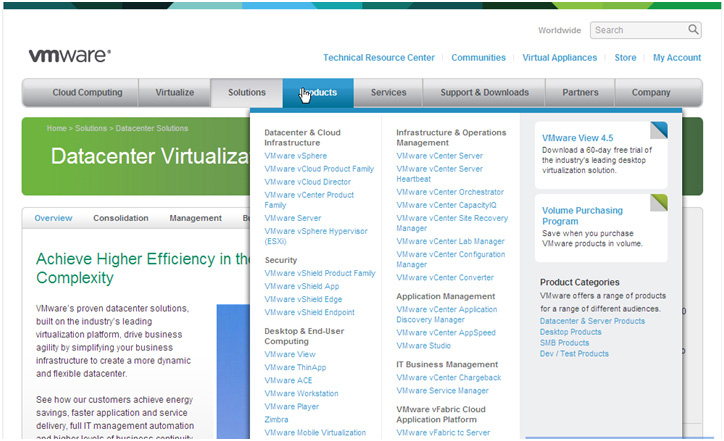Select Desktop Products category link
724x441 pixels.
[570, 332]
